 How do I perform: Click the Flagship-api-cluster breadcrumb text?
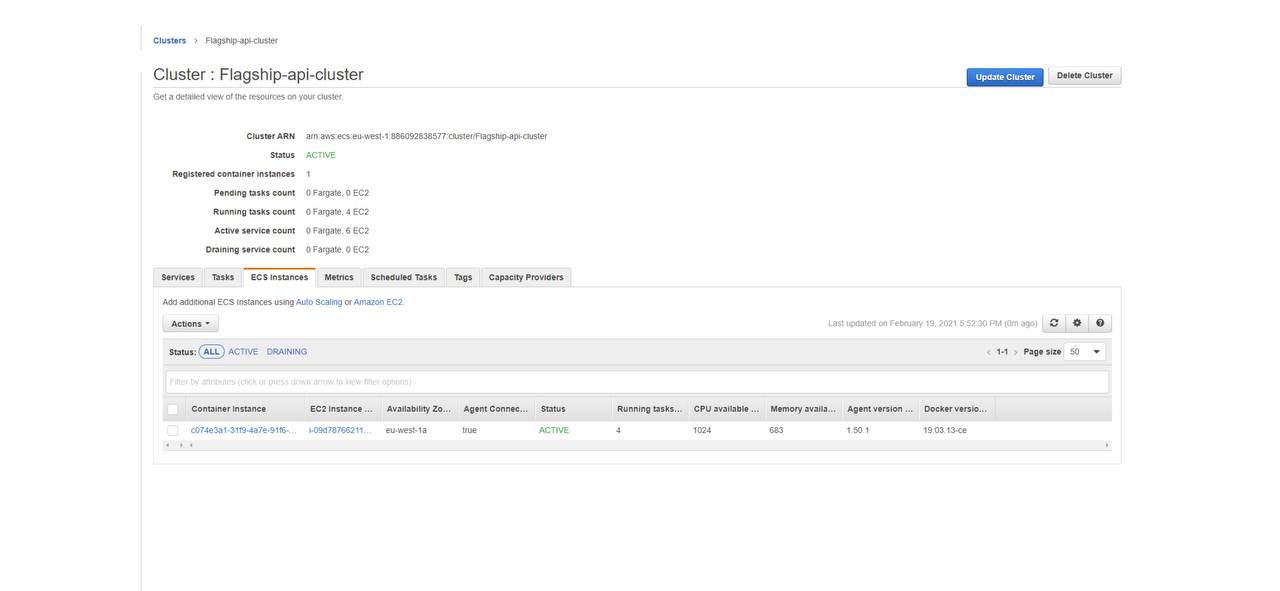click(242, 41)
